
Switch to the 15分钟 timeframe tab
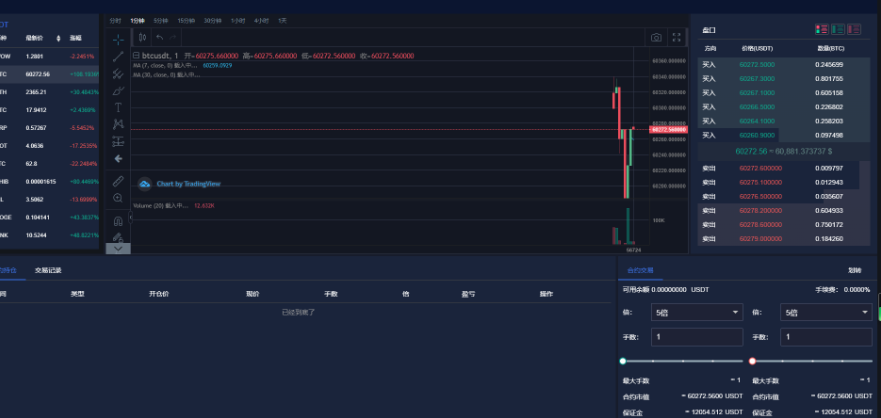[x=186, y=20]
